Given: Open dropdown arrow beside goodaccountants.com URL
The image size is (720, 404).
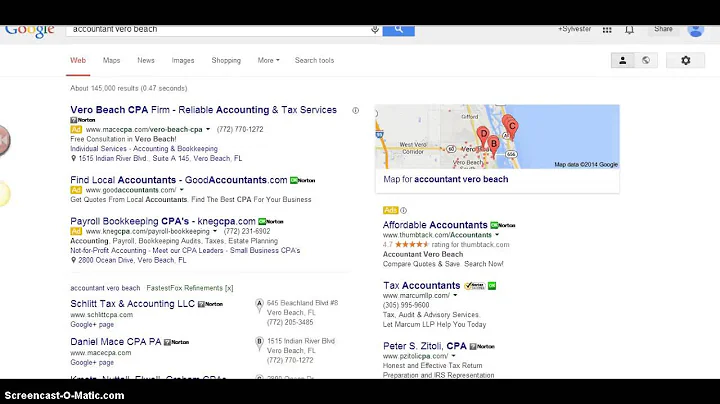Looking at the screenshot, I should (x=182, y=190).
